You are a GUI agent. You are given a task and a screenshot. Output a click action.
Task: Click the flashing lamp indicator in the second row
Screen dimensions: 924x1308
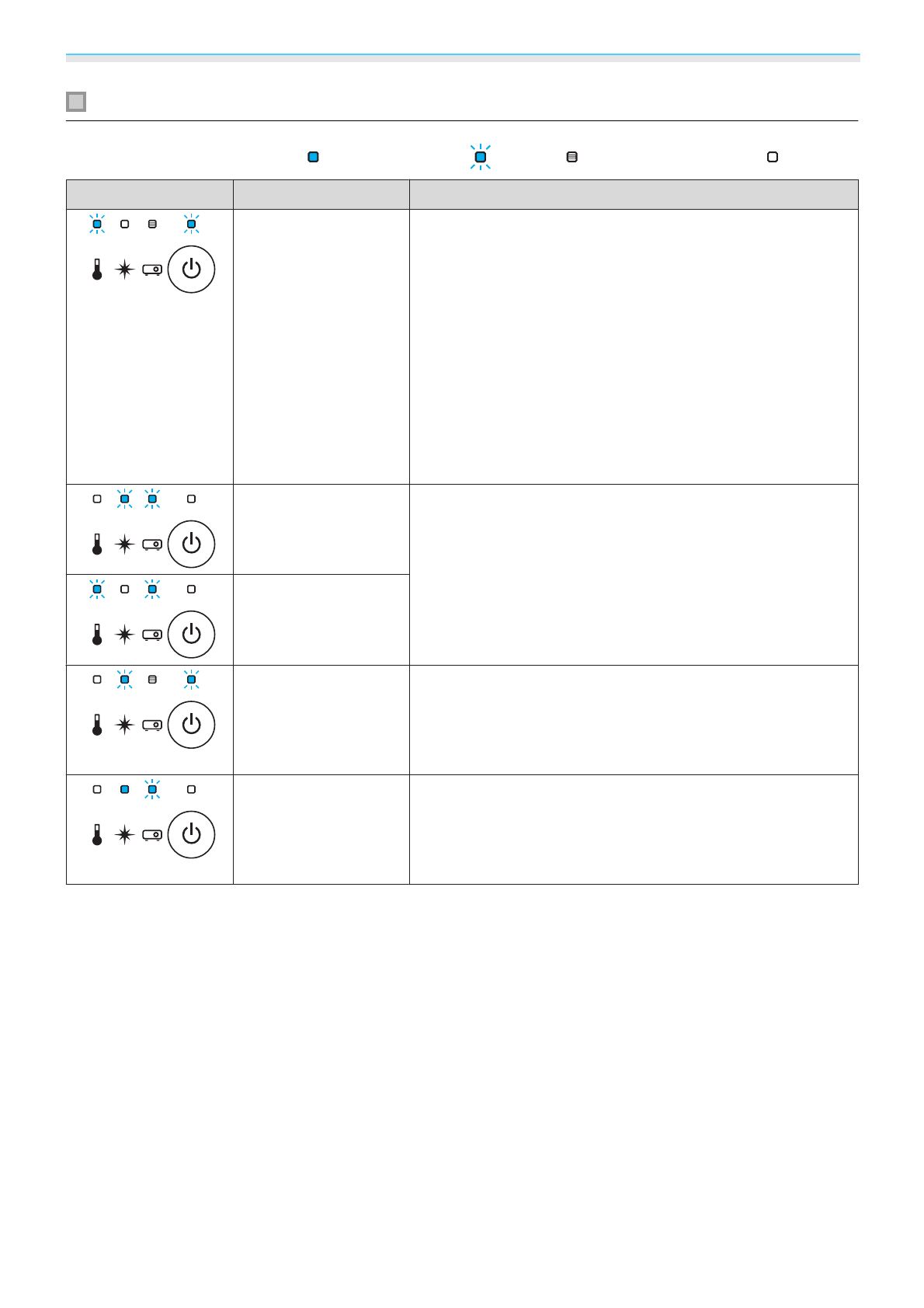tap(124, 499)
